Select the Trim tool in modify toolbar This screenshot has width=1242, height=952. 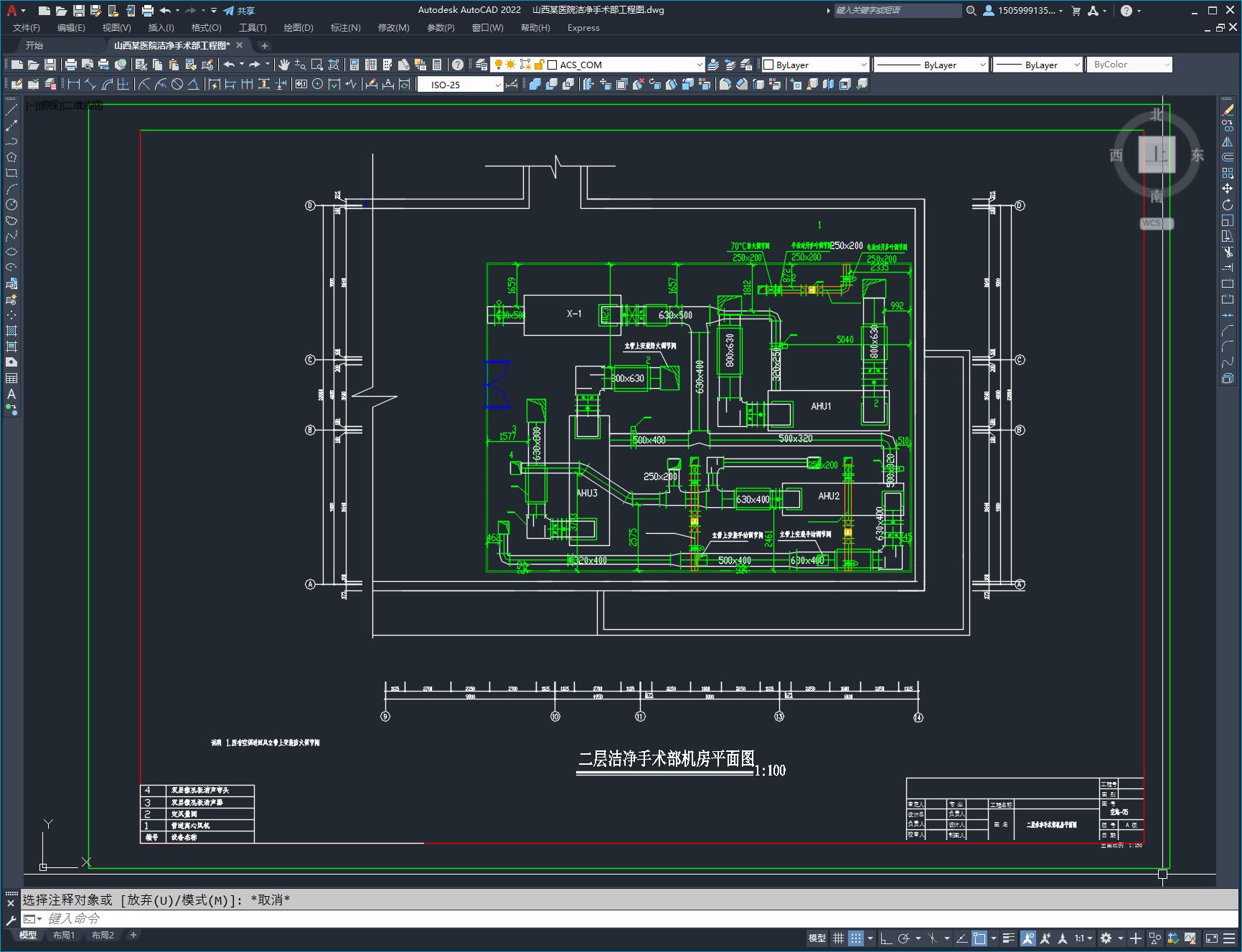[x=1228, y=252]
